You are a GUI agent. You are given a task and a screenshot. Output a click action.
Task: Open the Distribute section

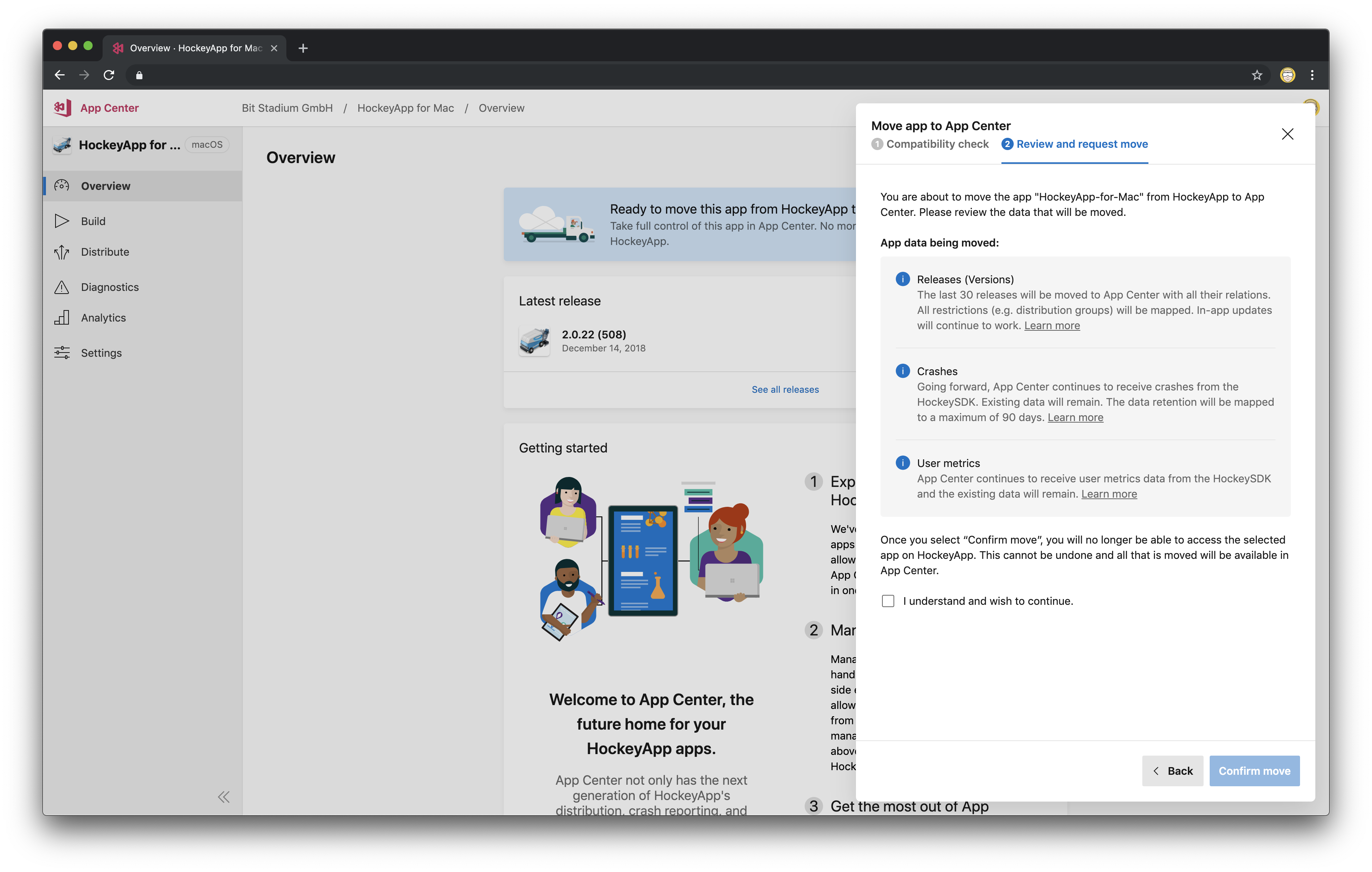[105, 252]
